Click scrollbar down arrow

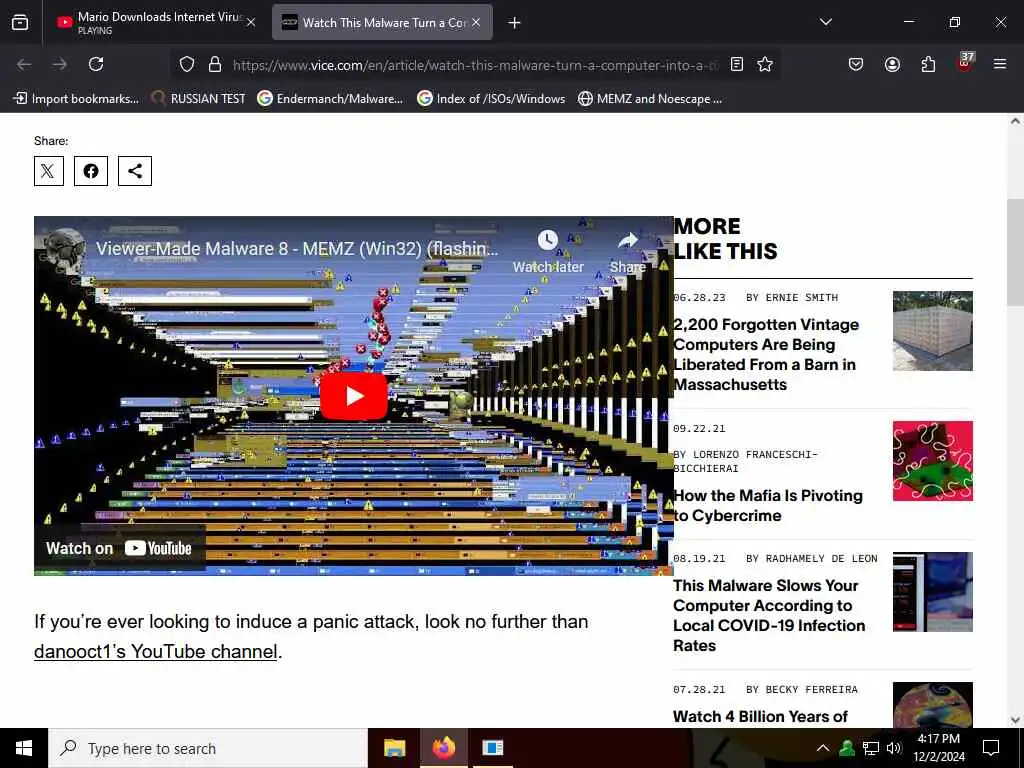pyautogui.click(x=1015, y=720)
